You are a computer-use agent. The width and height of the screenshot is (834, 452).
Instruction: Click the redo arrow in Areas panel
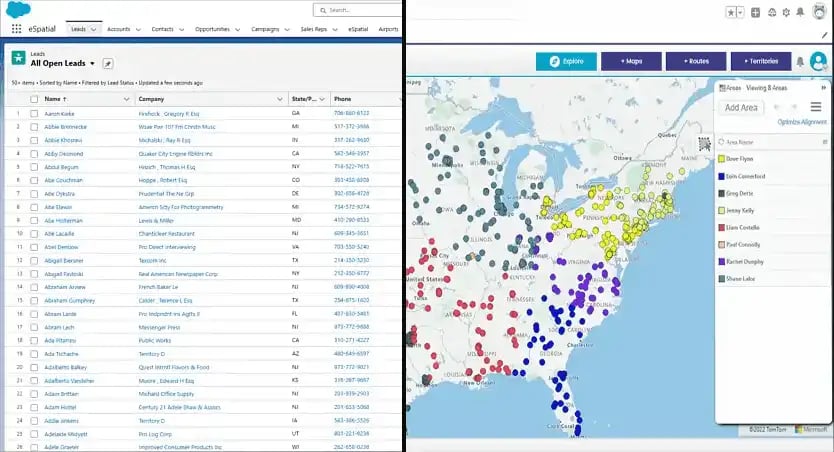click(x=794, y=107)
